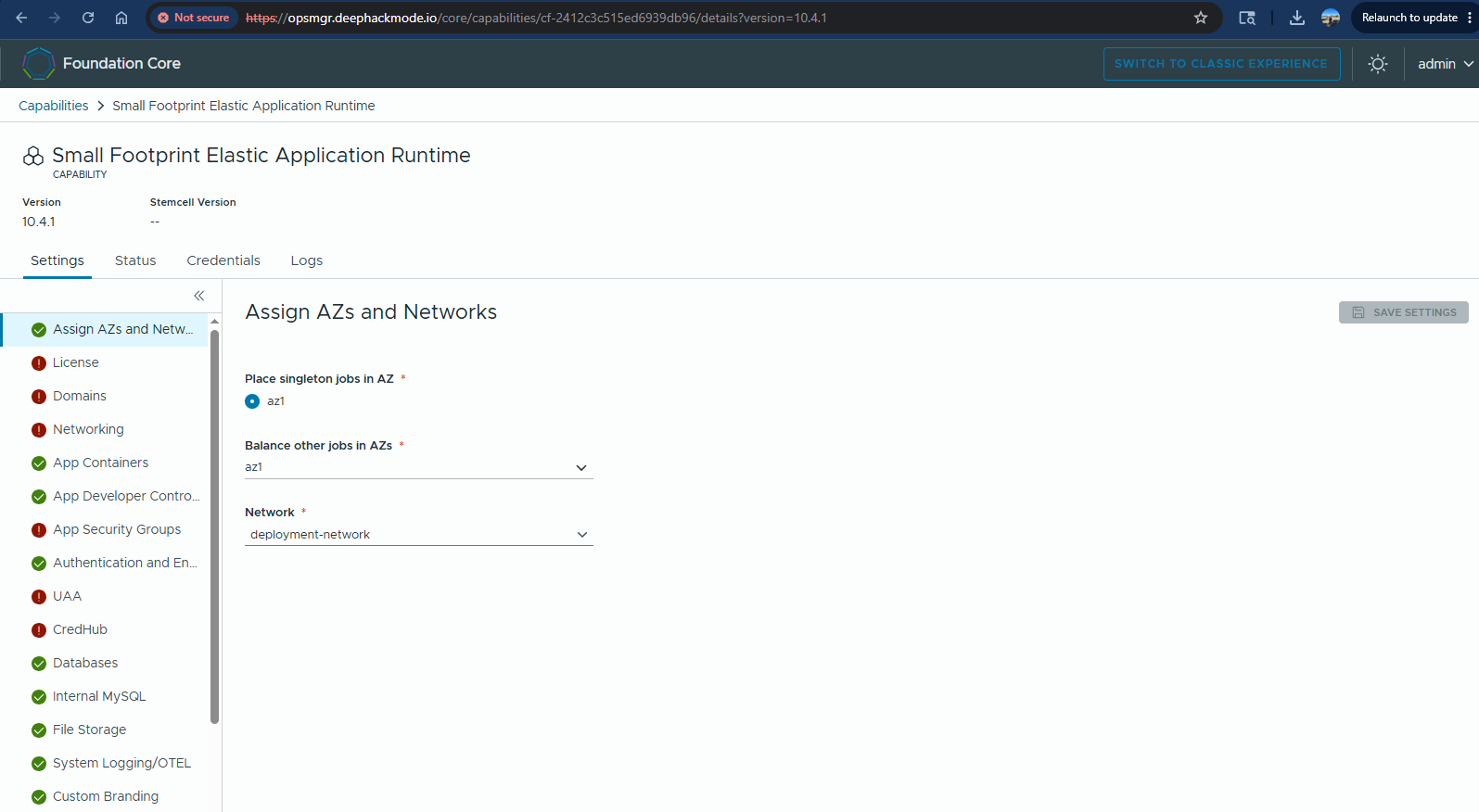Open the browser profile avatar
Viewport: 1479px width, 812px height.
pos(1331,18)
